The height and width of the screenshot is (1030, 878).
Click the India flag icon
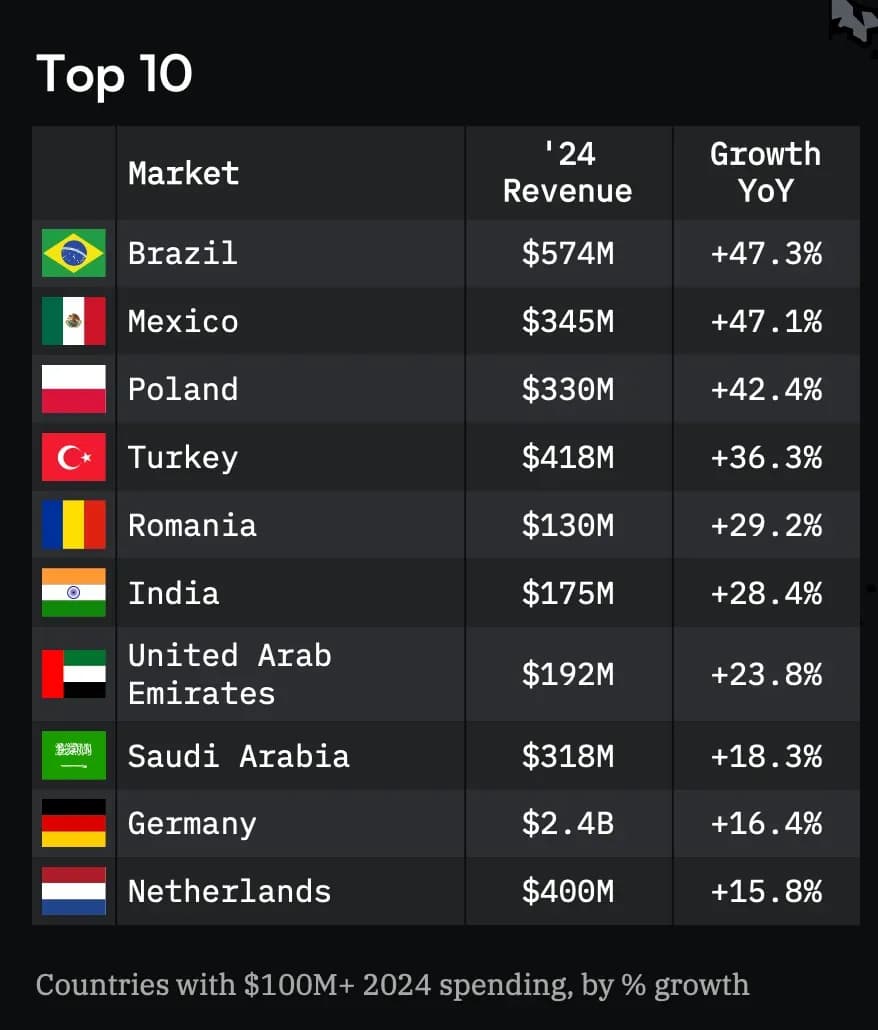click(x=74, y=593)
